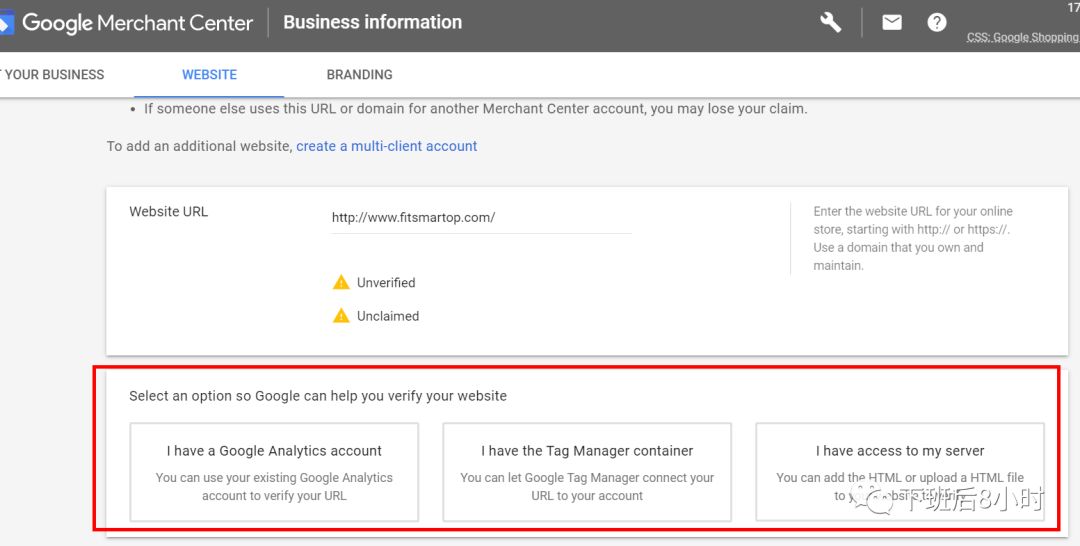Focus the Website URL input field
This screenshot has width=1080, height=546.
tap(481, 217)
